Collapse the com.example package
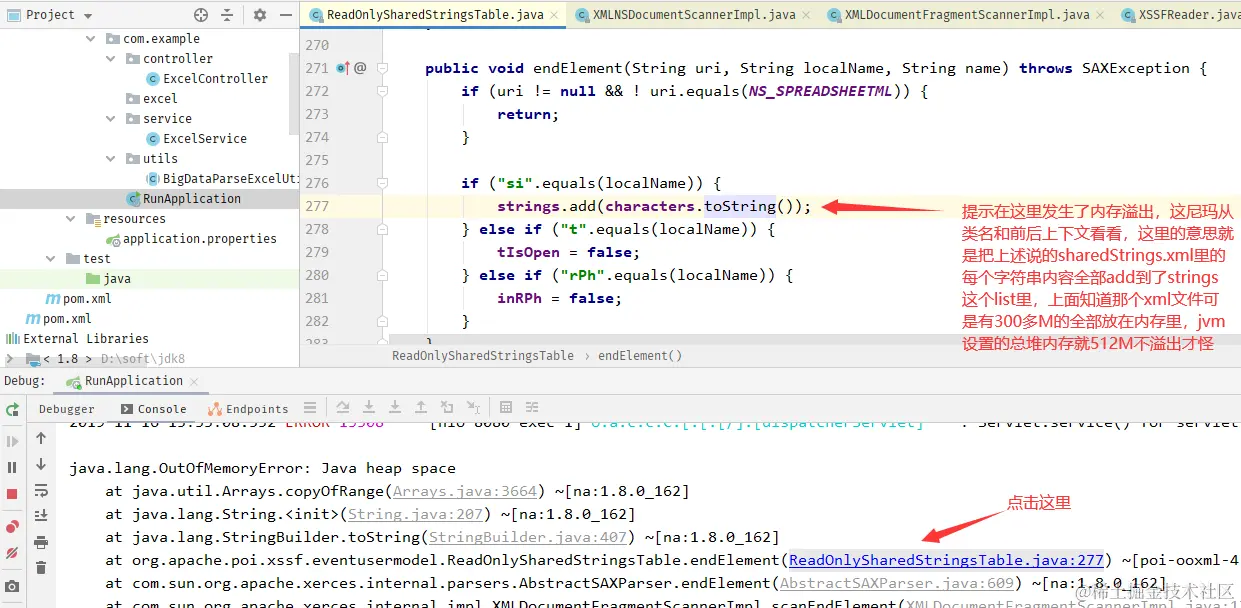This screenshot has height=608, width=1241. coord(92,38)
